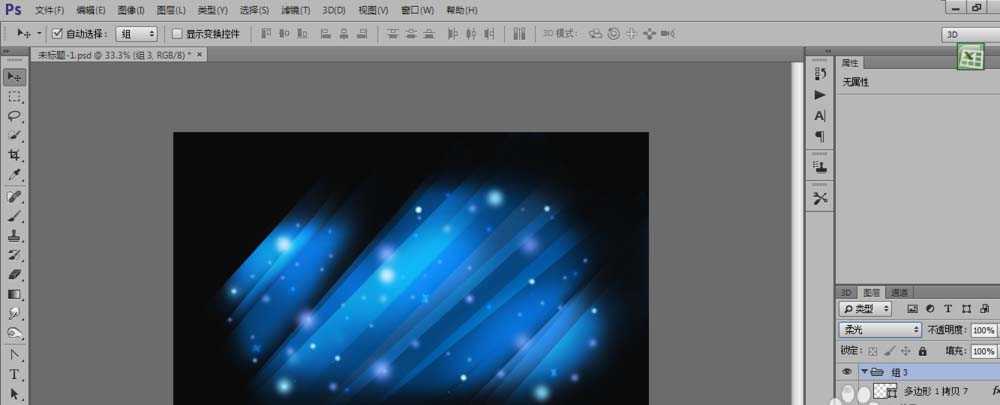Hide the 组 3 layer group
The image size is (1000, 405).
(847, 371)
